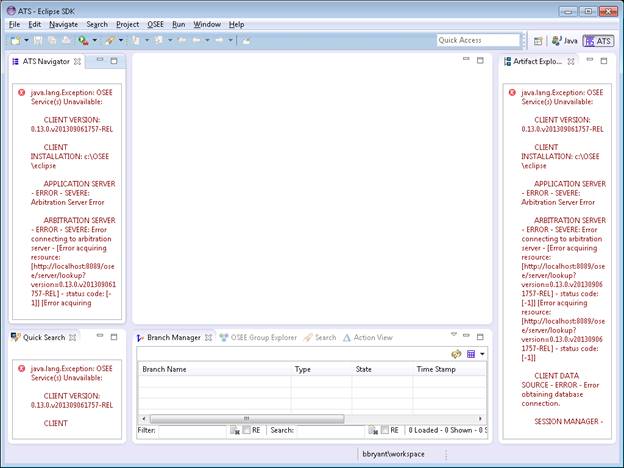
Task: Open the Help menu
Action: 236,24
